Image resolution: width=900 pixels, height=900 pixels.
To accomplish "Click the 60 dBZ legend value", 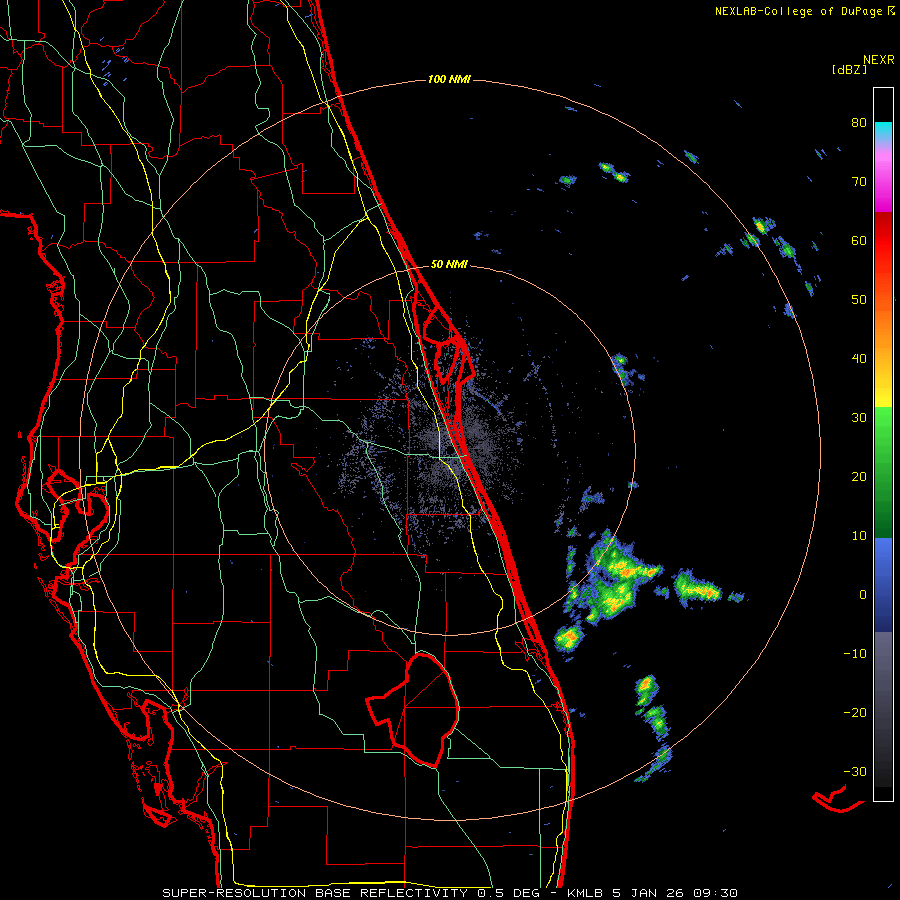I will pos(859,240).
